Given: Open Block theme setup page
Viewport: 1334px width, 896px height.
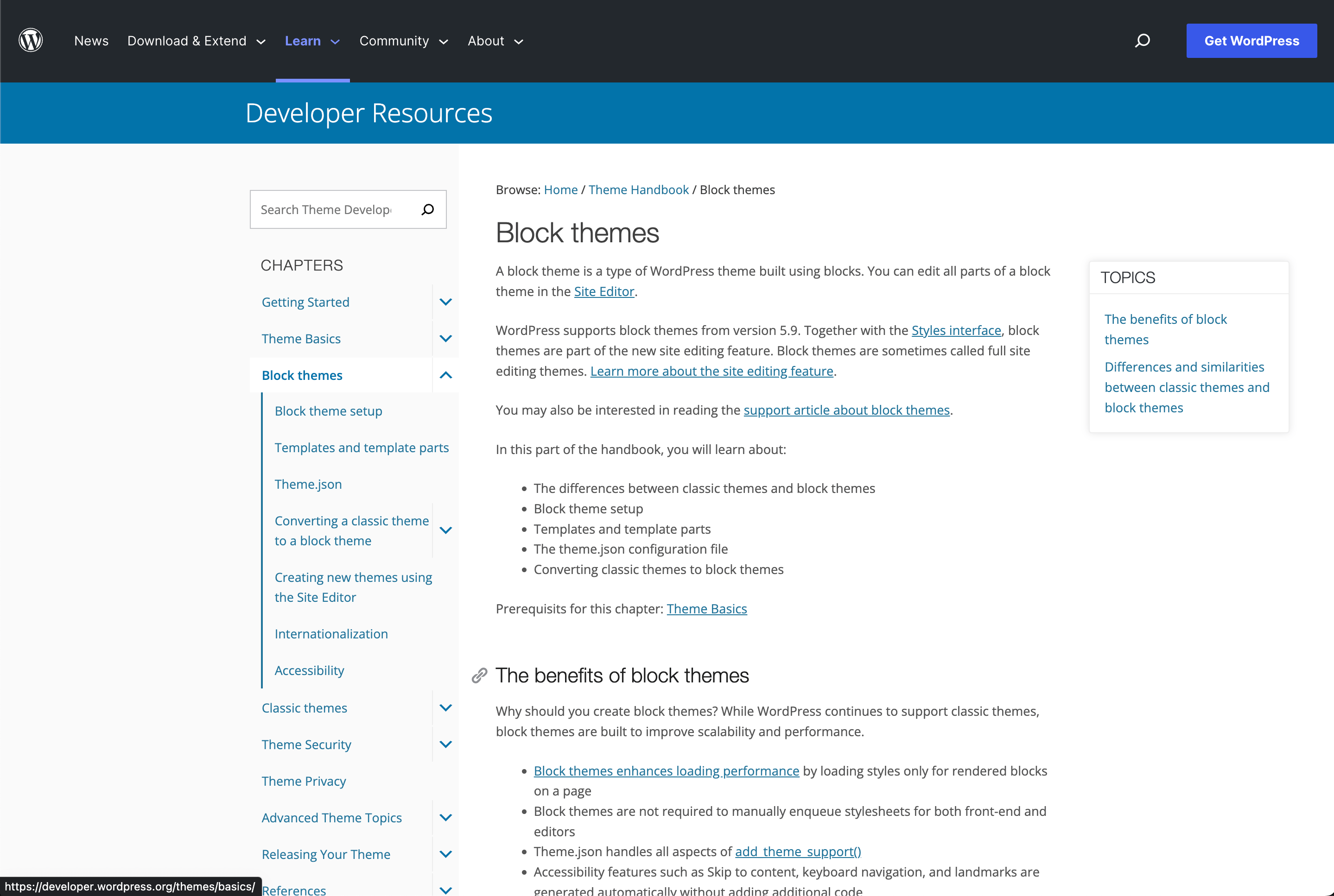Looking at the screenshot, I should coord(328,411).
